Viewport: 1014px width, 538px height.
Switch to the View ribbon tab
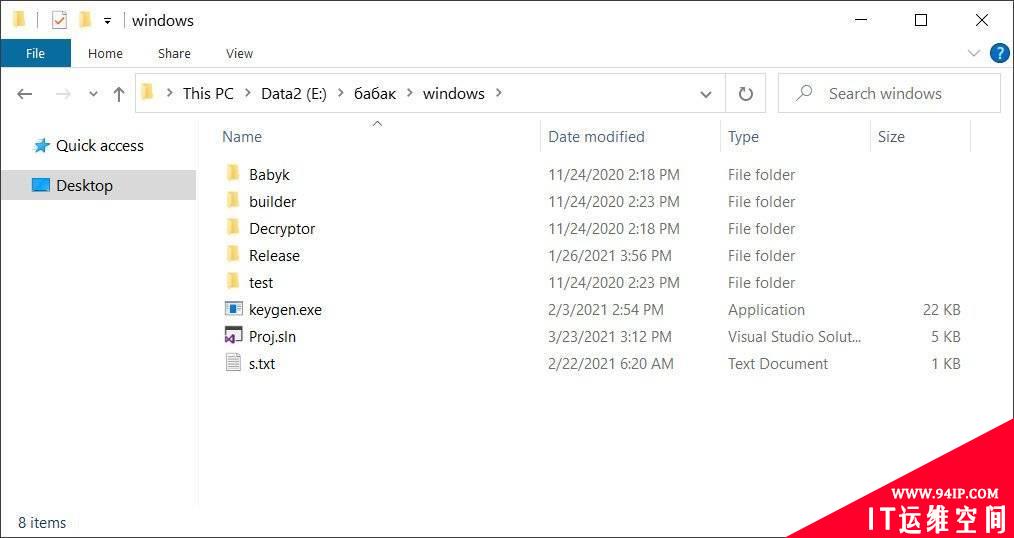pos(239,54)
